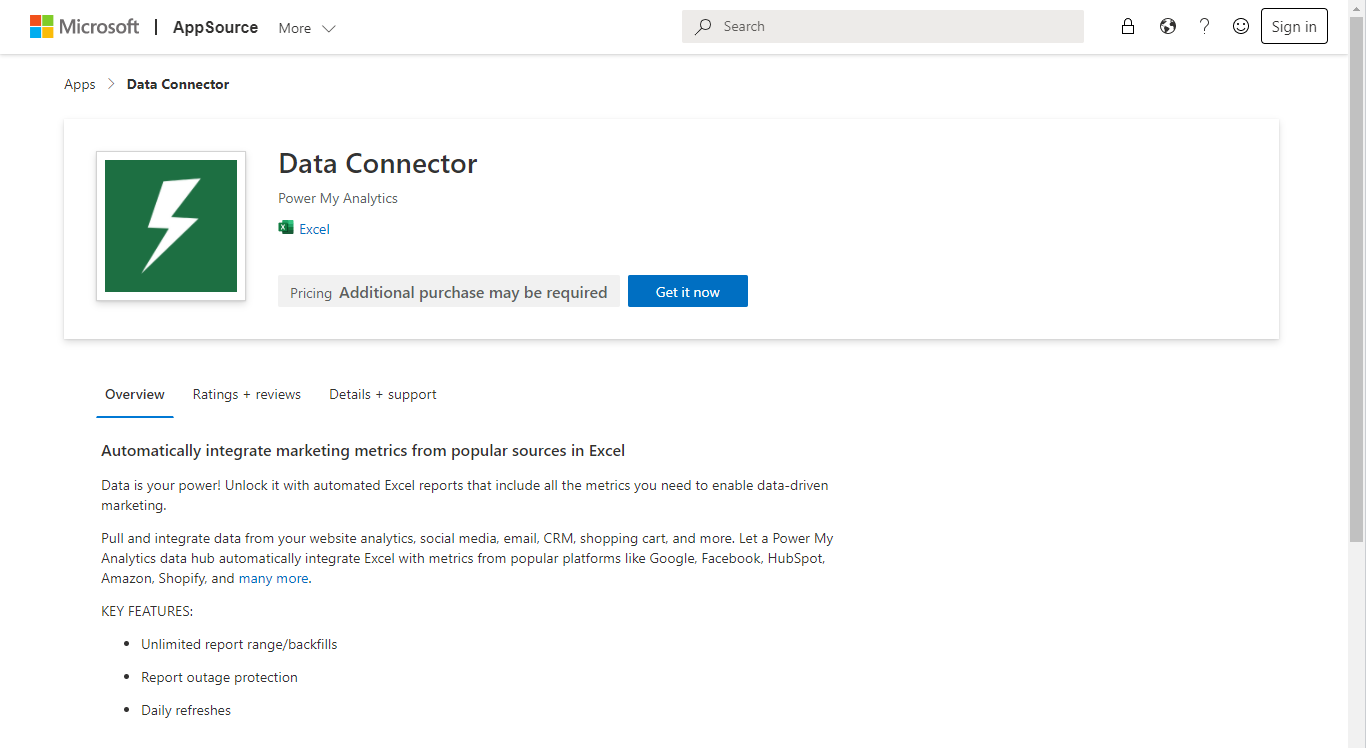The image size is (1366, 748).
Task: Click the magnifier search icon
Action: [704, 27]
